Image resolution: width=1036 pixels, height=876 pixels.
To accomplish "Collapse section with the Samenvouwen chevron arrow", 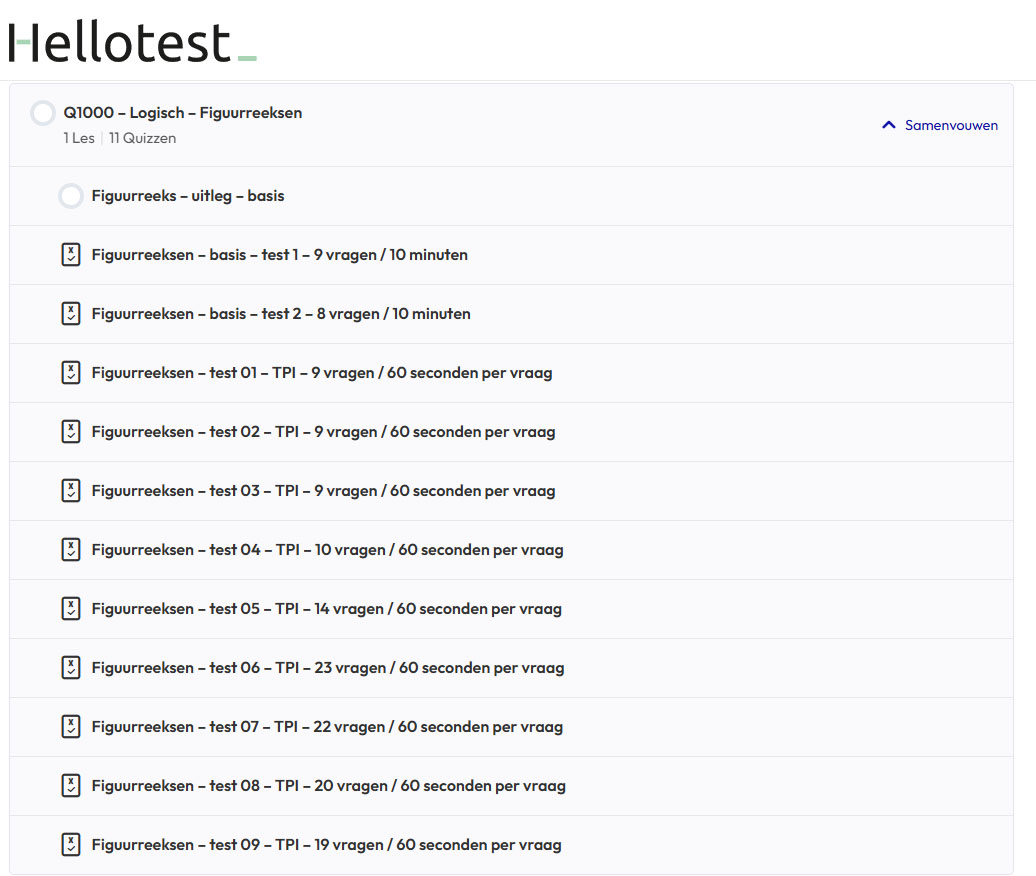I will tap(888, 126).
